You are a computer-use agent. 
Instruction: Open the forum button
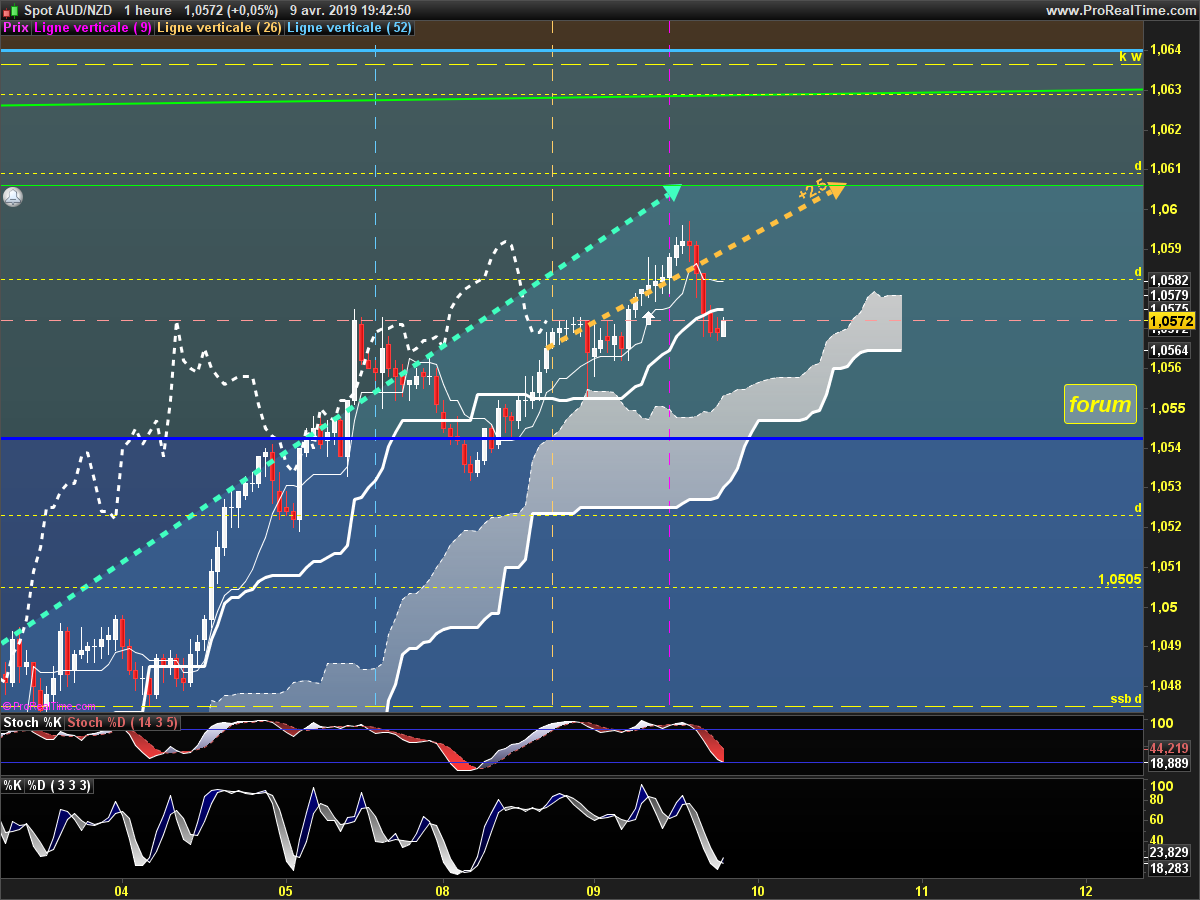coord(1100,405)
